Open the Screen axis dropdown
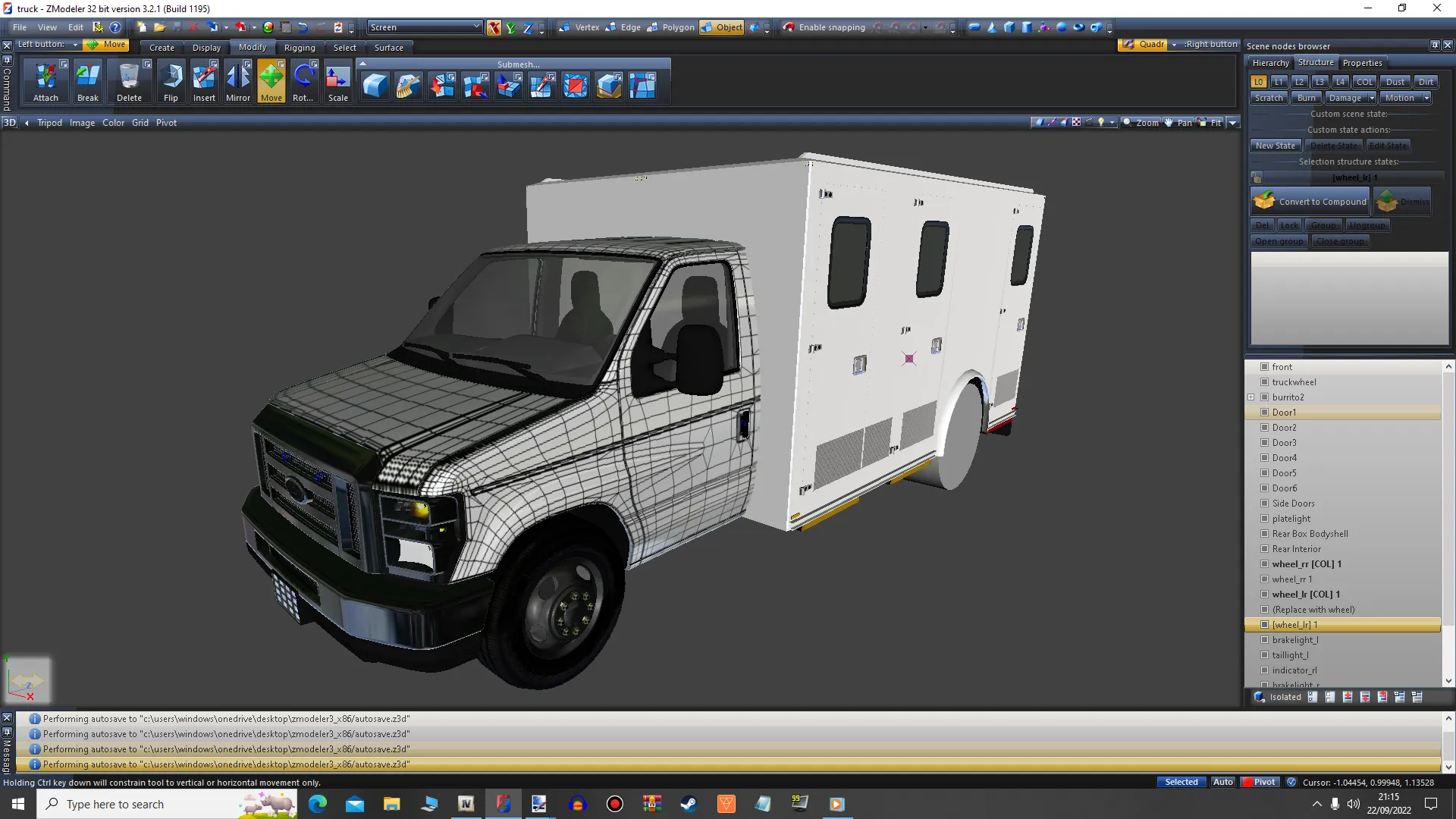 (476, 27)
